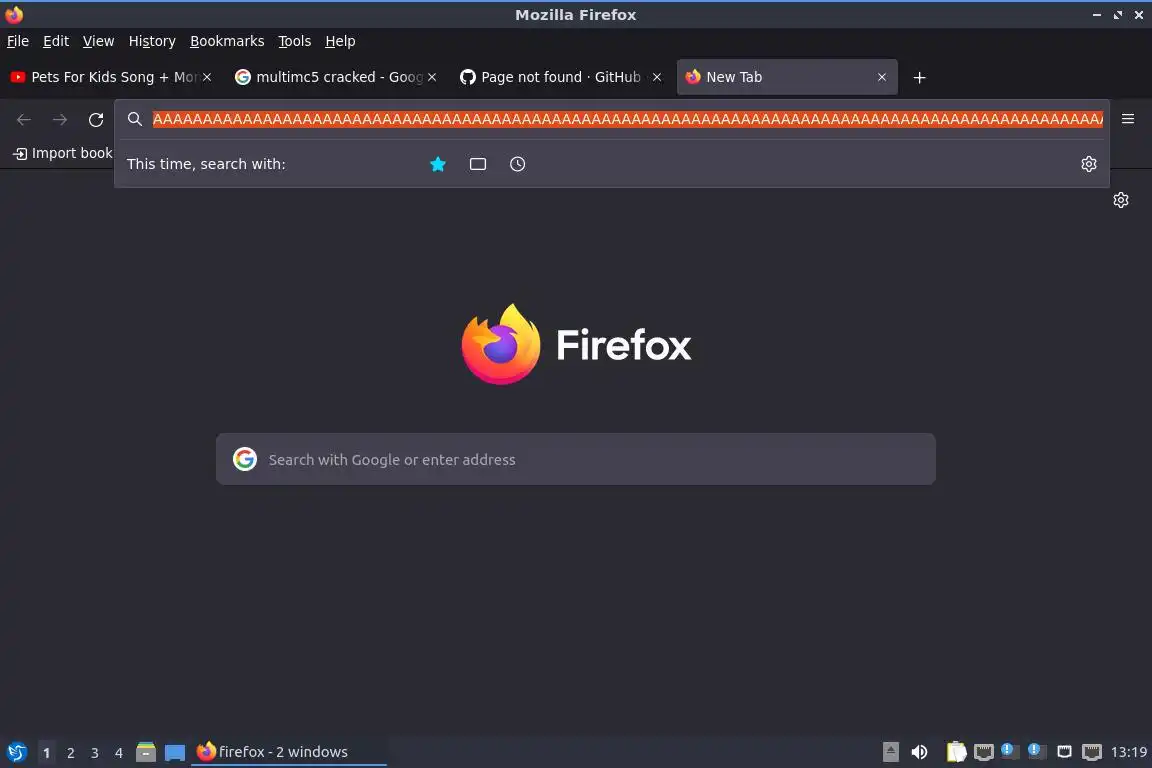This screenshot has width=1152, height=768.
Task: Open a new tab with the plus button
Action: pyautogui.click(x=919, y=78)
